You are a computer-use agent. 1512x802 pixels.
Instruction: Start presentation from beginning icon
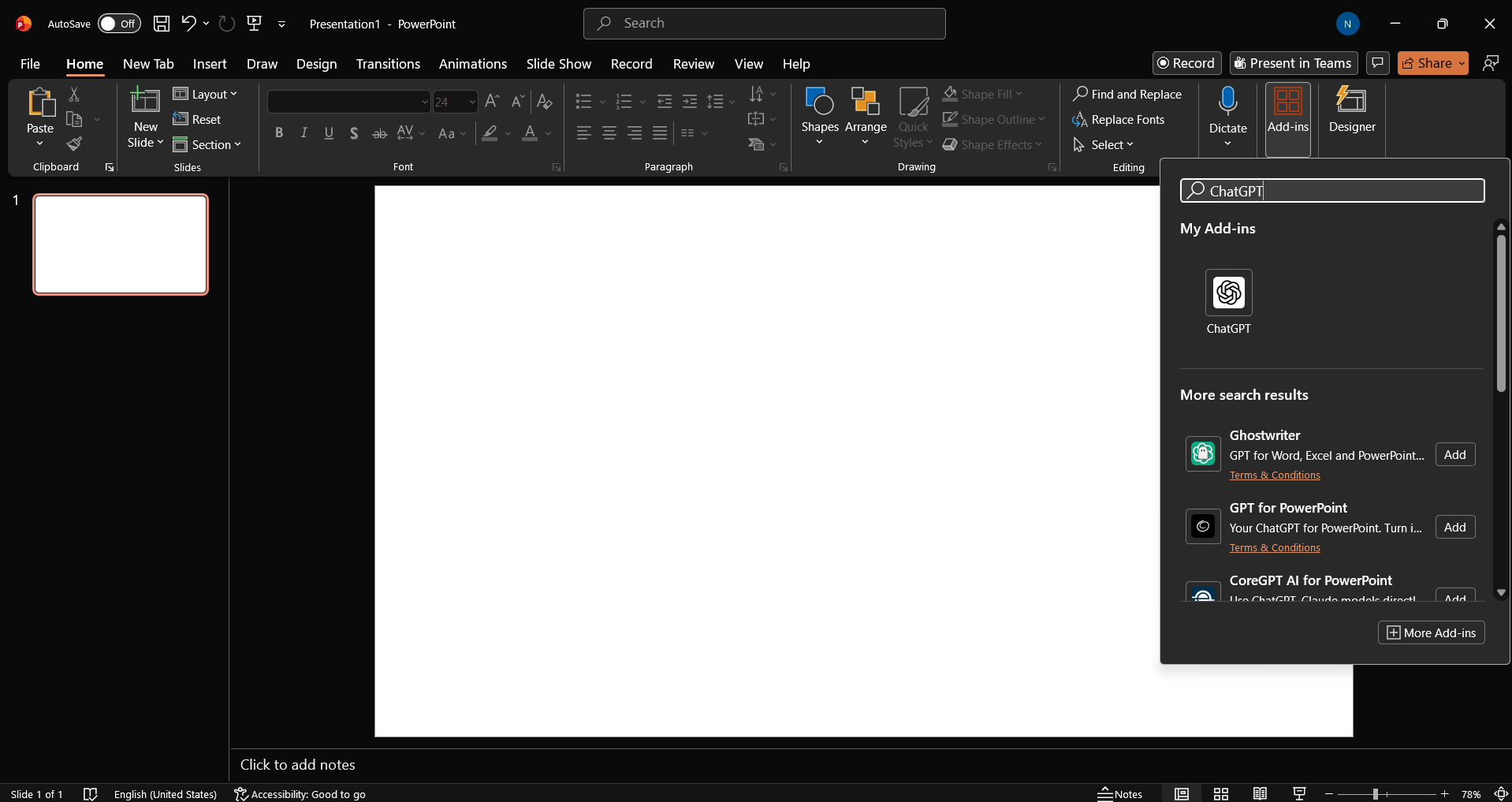tap(255, 24)
